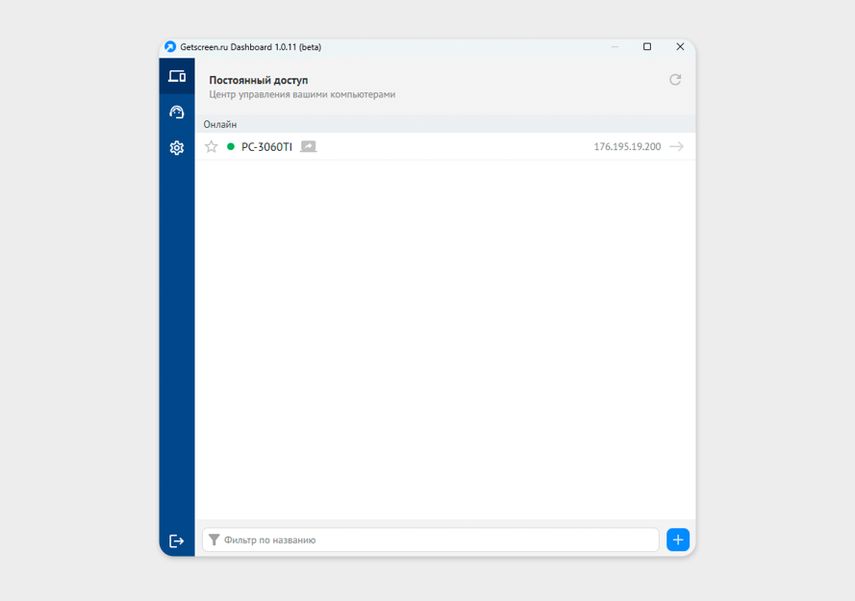Refresh the computer list

point(675,80)
